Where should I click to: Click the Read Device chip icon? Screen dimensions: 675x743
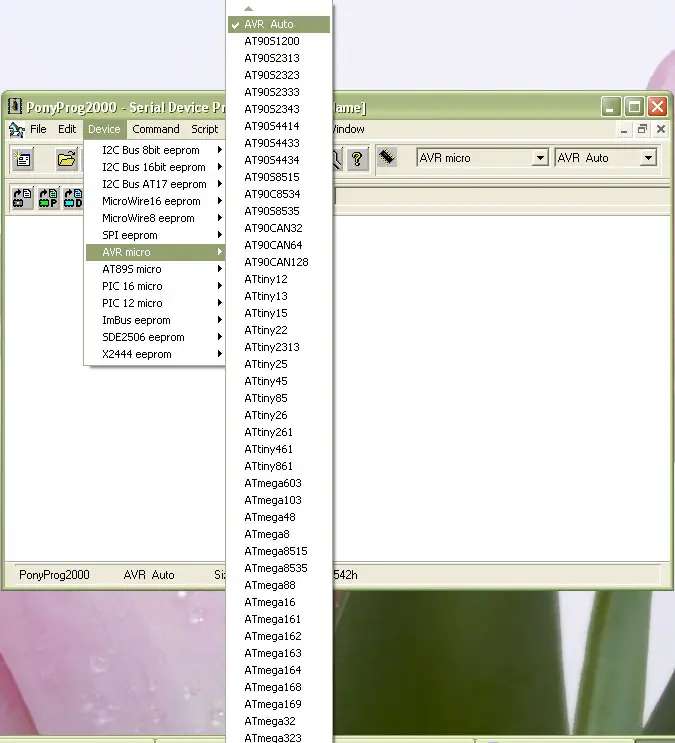[x=22, y=197]
